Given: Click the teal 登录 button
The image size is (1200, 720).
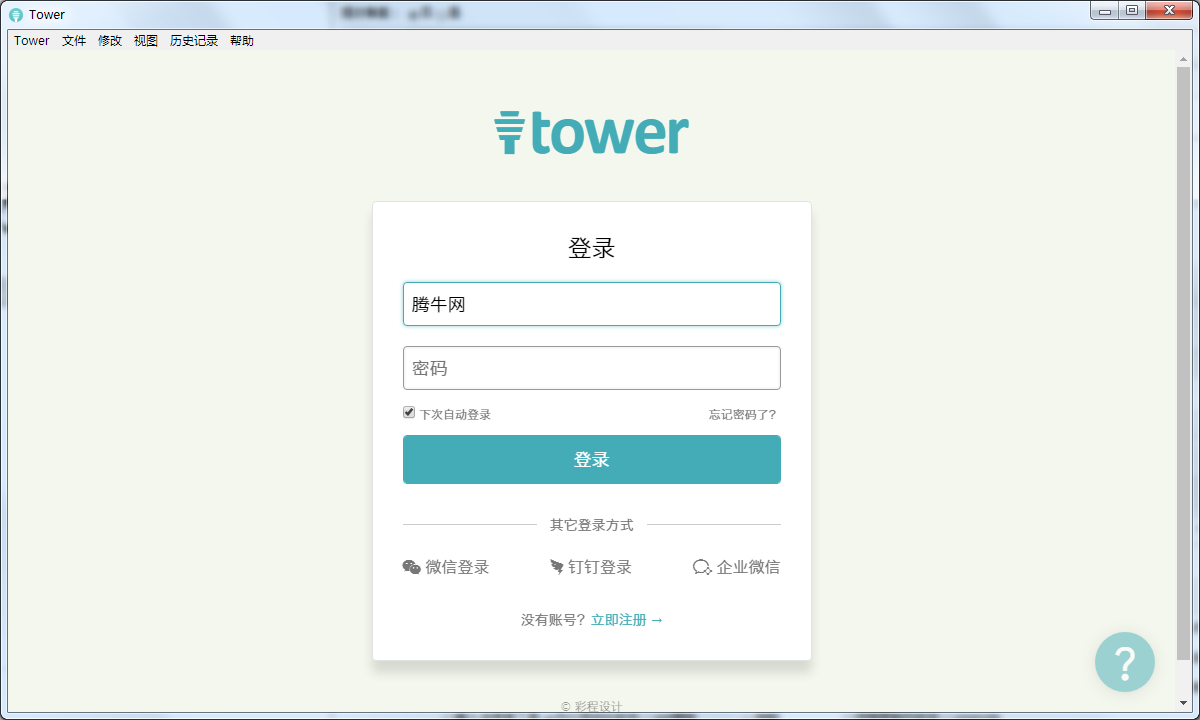Looking at the screenshot, I should tap(592, 460).
